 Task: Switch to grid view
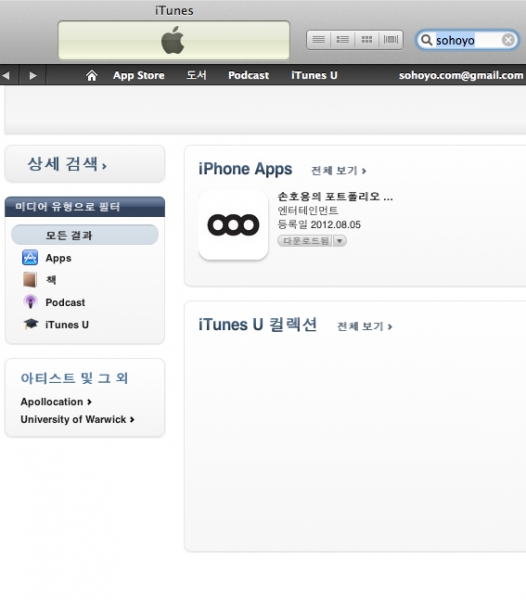pyautogui.click(x=366, y=39)
